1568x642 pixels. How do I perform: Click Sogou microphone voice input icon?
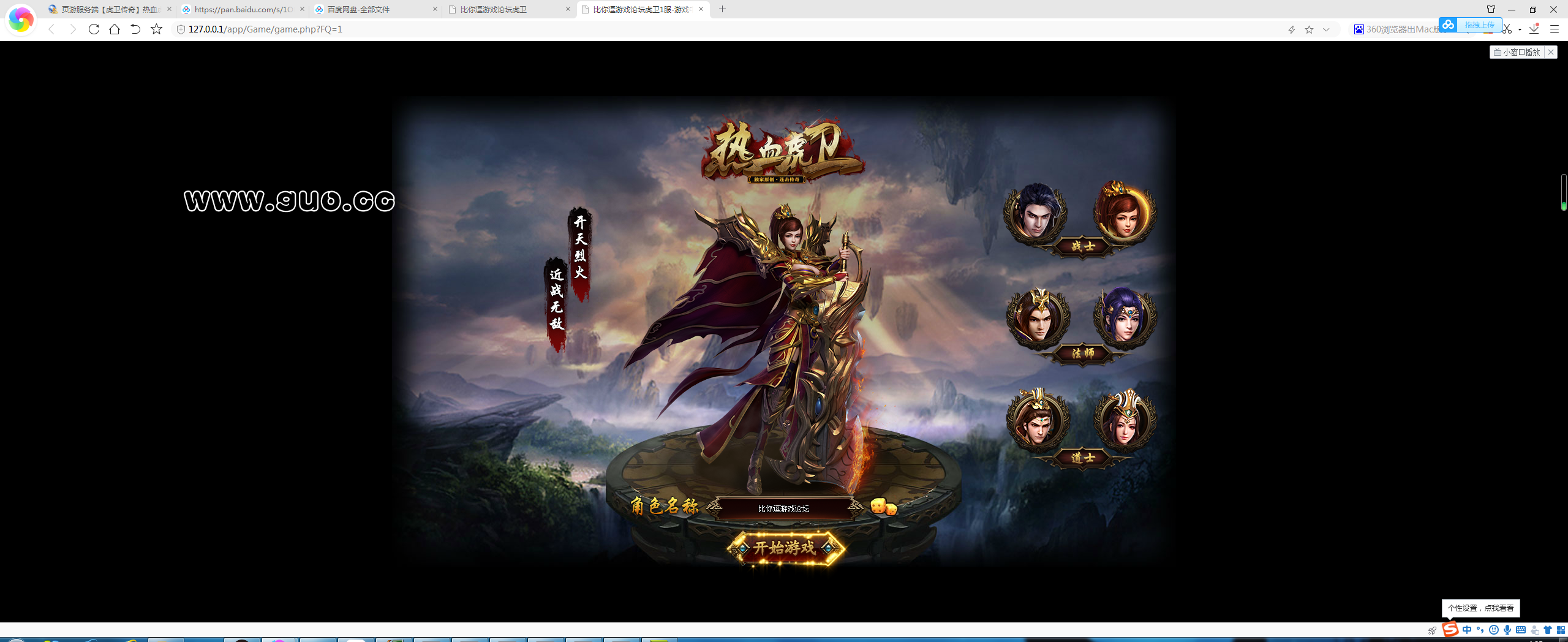click(x=1507, y=630)
